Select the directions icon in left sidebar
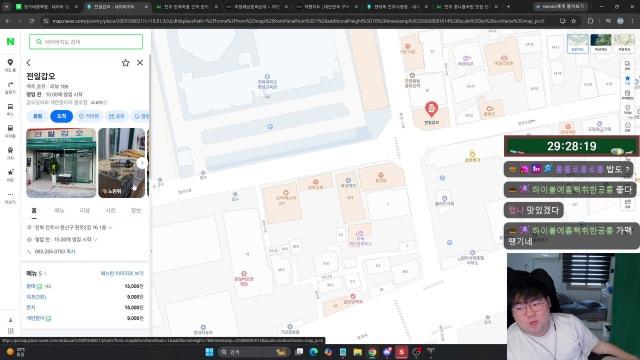 10,87
